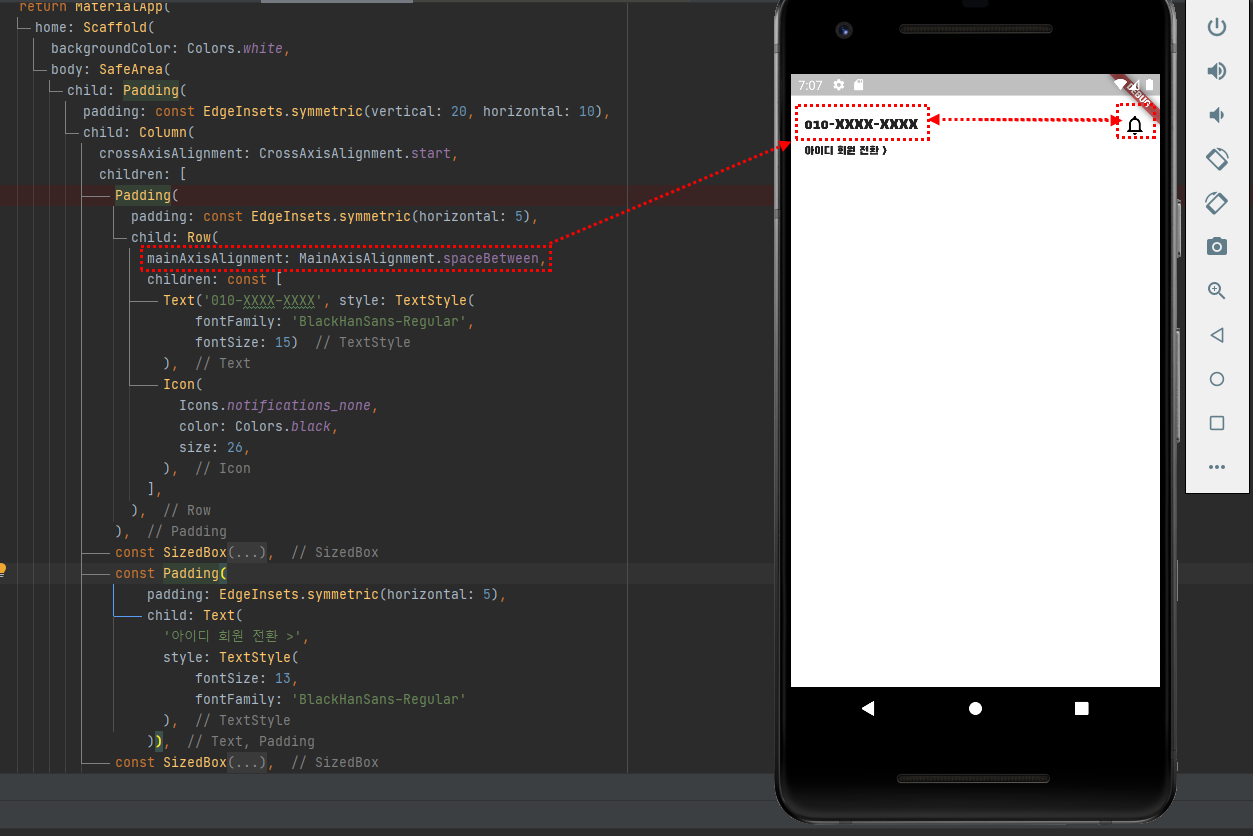Viewport: 1253px width, 836px height.
Task: Raise emulator volume with the volume up icon
Action: click(x=1217, y=71)
